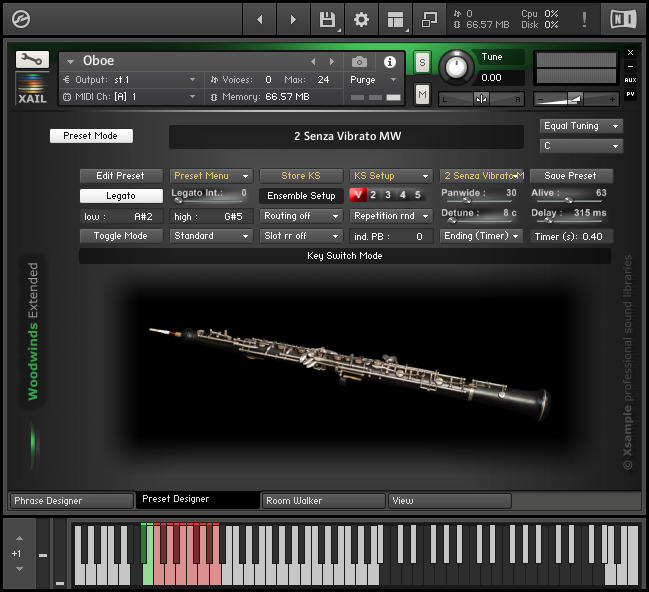649x592 pixels.
Task: Switch to the Phrase Designer tab
Action: point(70,500)
